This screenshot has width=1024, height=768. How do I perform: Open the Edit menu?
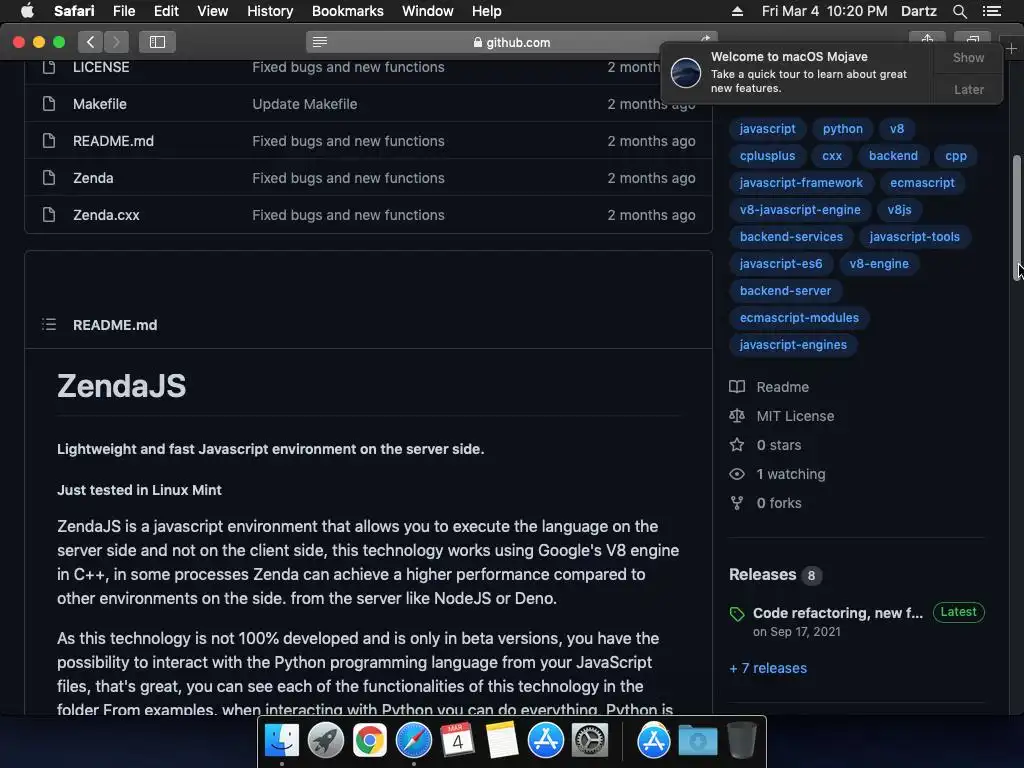166,11
